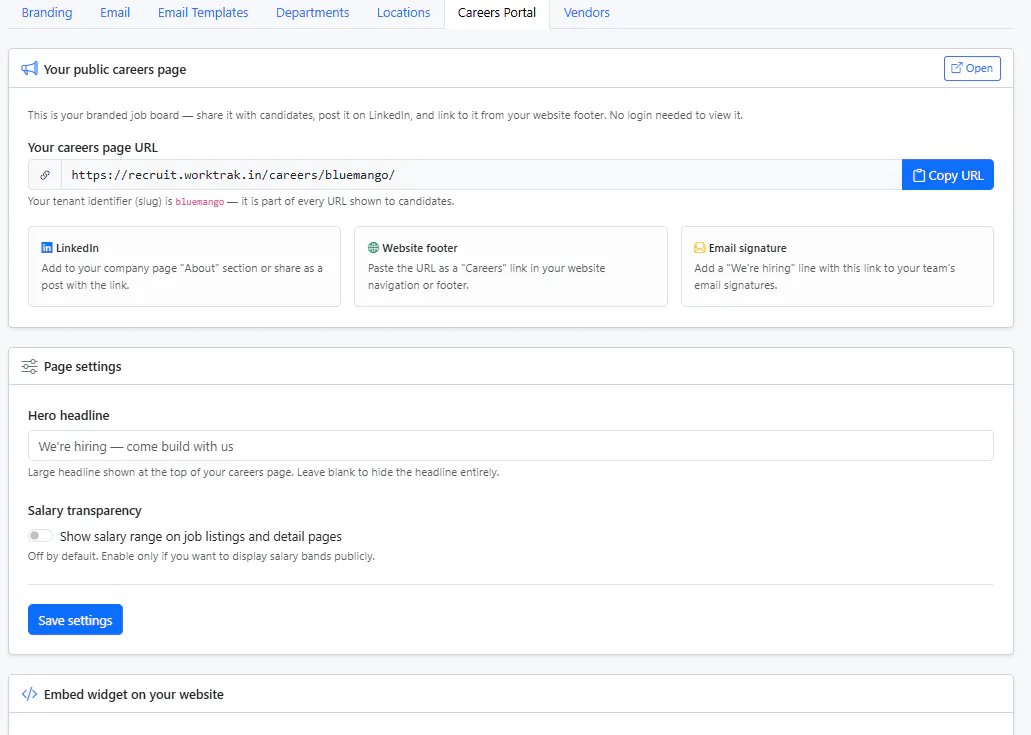The height and width of the screenshot is (735, 1031).
Task: Click the Website footer card
Action: click(511, 266)
